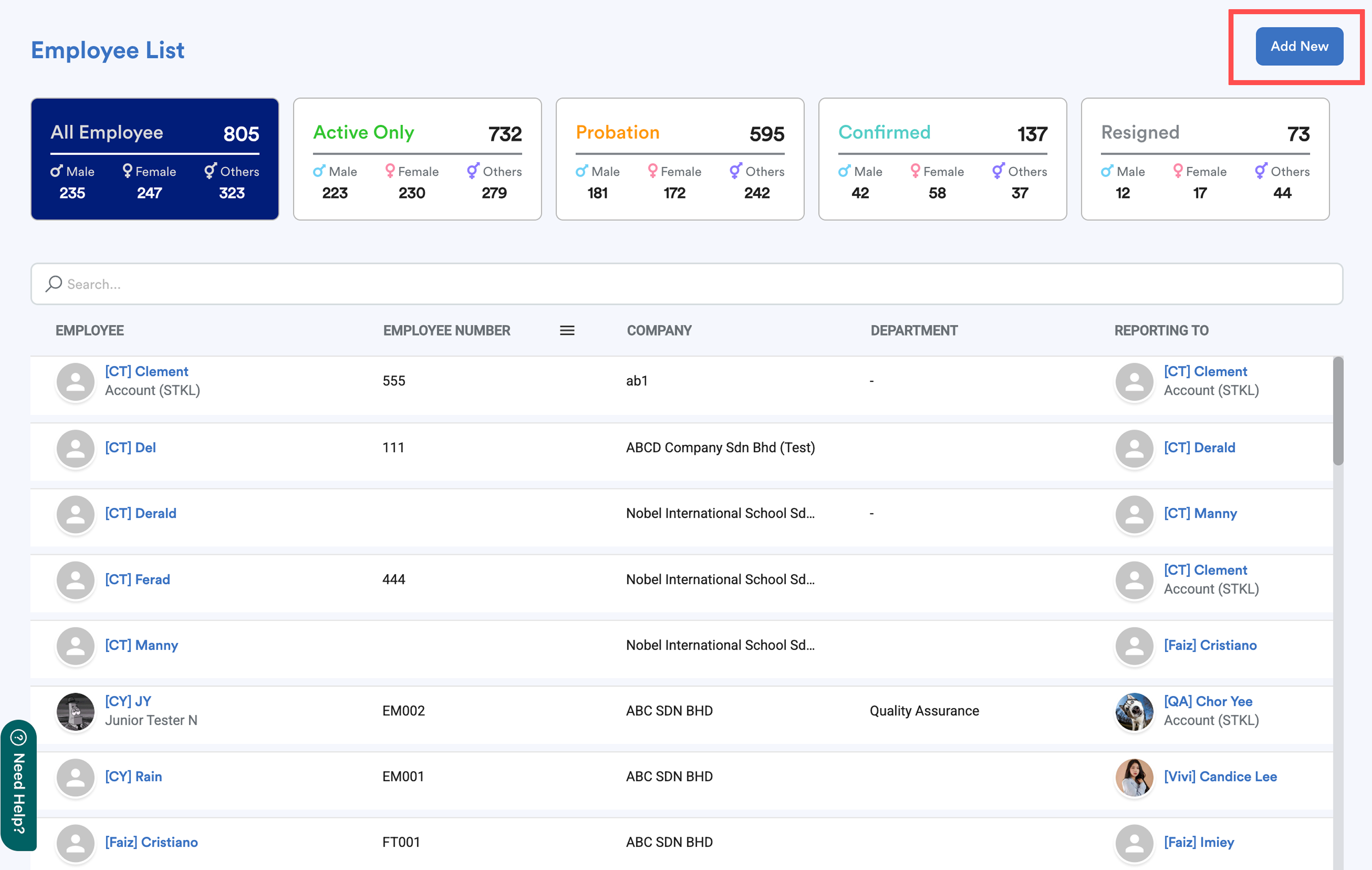
Task: Click the others gender icon in Probation card
Action: pos(735,171)
